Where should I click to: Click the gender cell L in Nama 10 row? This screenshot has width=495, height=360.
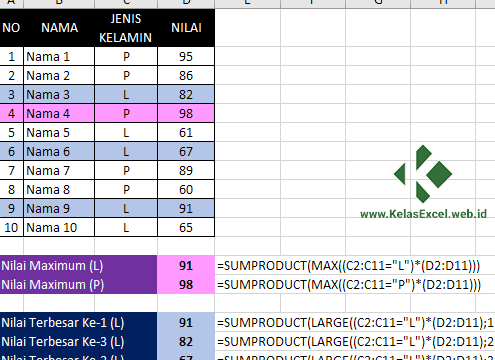pyautogui.click(x=126, y=227)
